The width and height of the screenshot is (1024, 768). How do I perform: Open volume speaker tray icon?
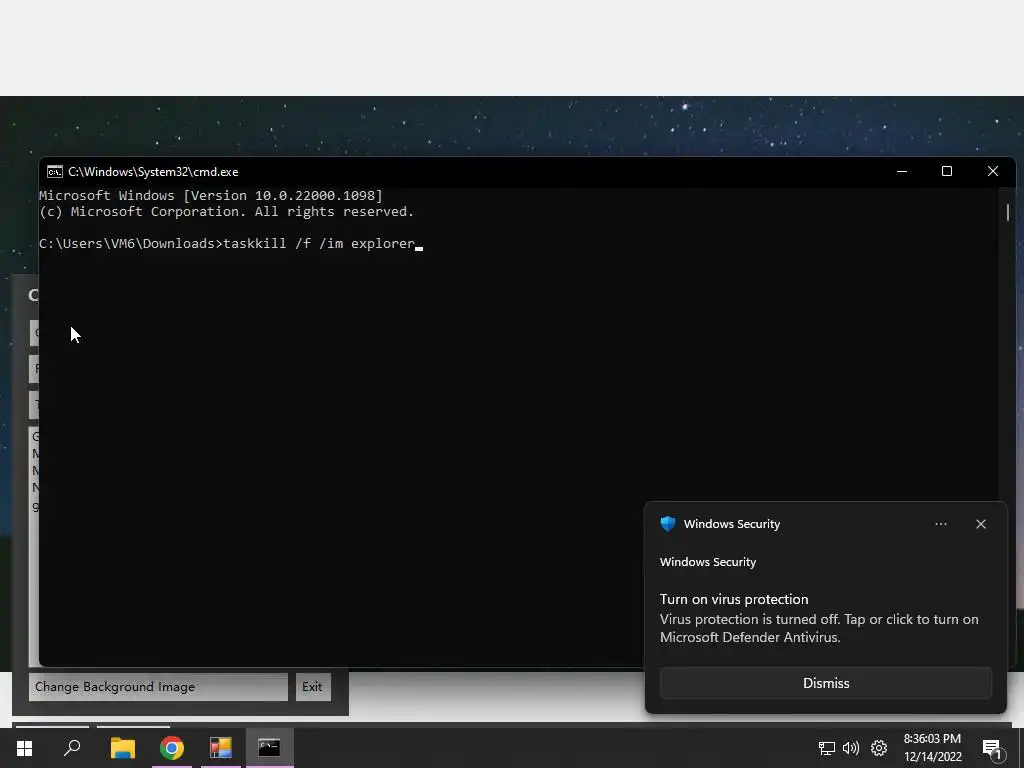(850, 748)
